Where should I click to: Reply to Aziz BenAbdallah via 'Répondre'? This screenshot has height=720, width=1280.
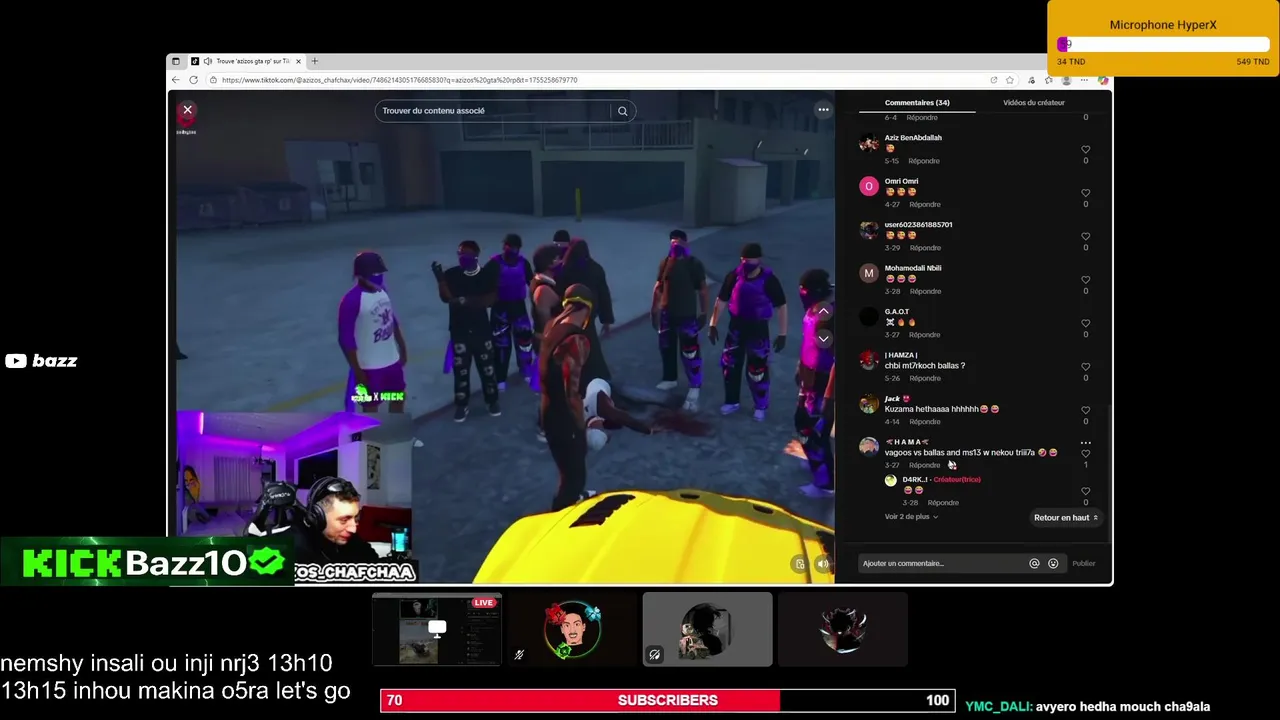coord(924,161)
